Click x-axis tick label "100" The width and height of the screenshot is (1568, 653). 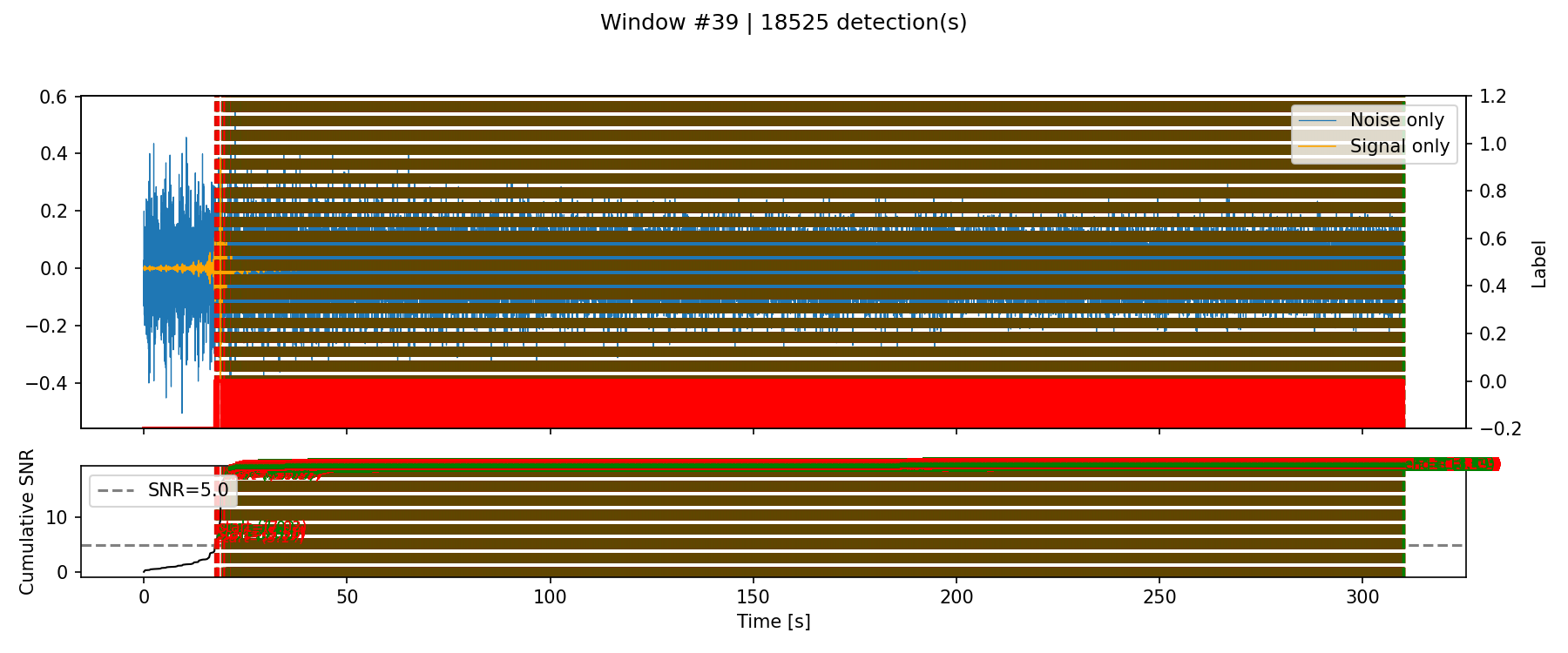point(550,597)
